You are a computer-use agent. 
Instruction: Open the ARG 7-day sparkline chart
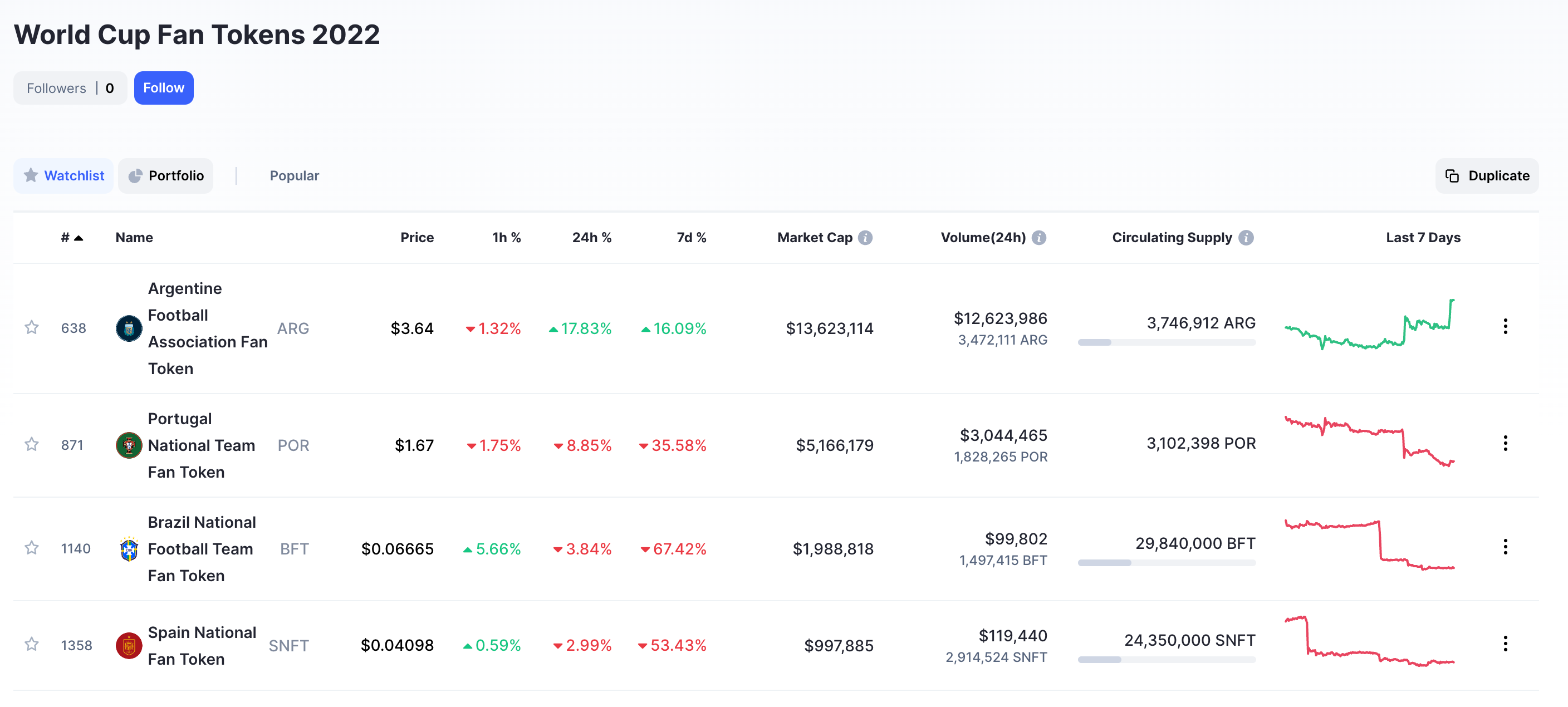(1370, 325)
